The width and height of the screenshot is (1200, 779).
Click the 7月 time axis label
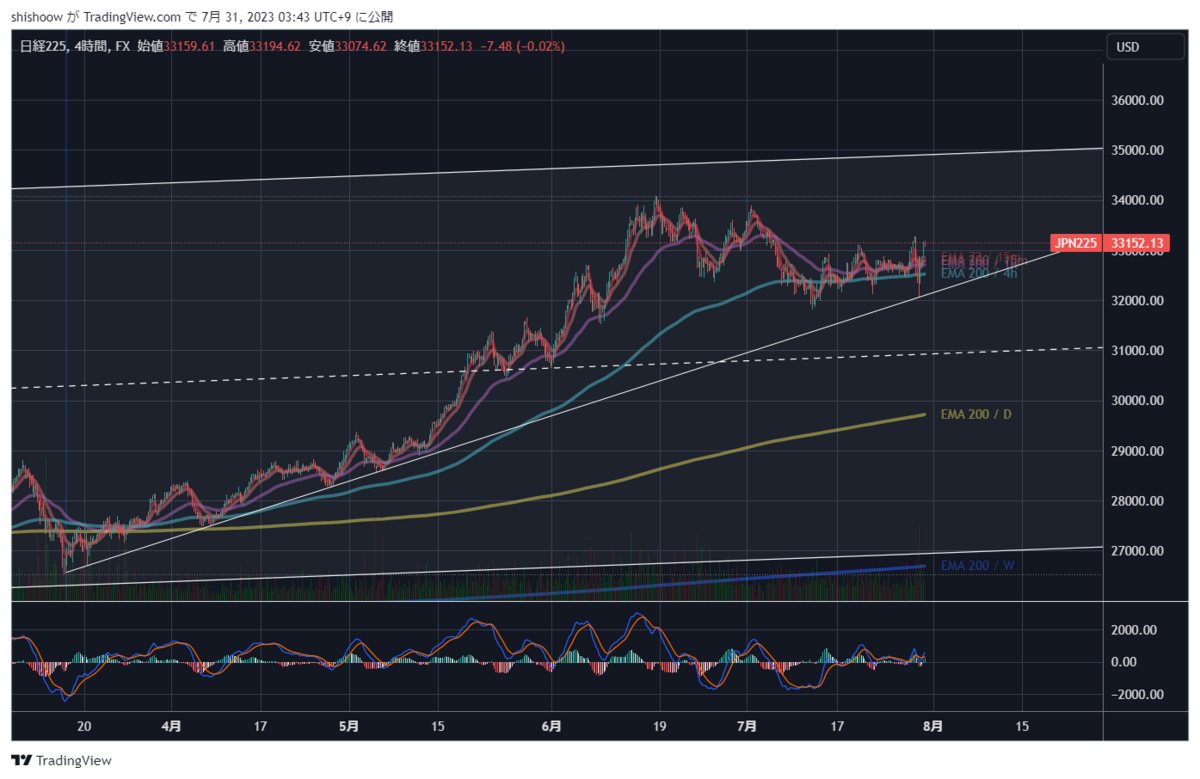click(x=749, y=726)
